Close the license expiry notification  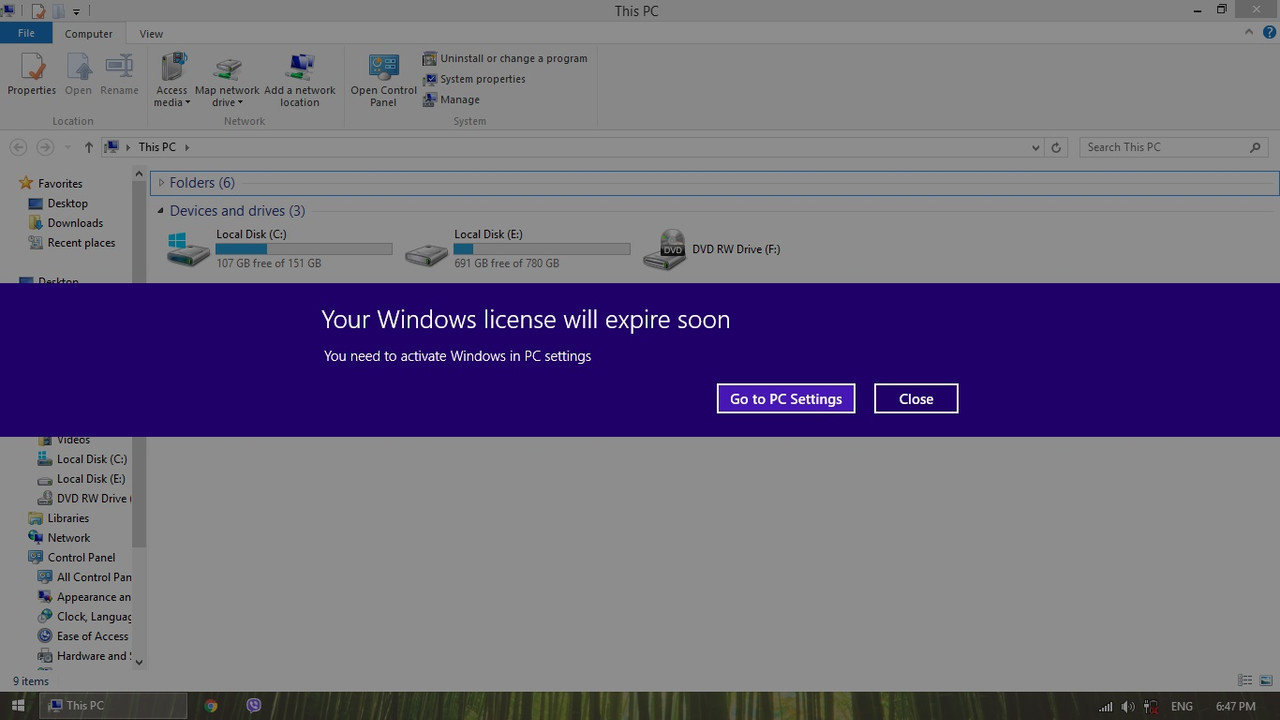[916, 398]
